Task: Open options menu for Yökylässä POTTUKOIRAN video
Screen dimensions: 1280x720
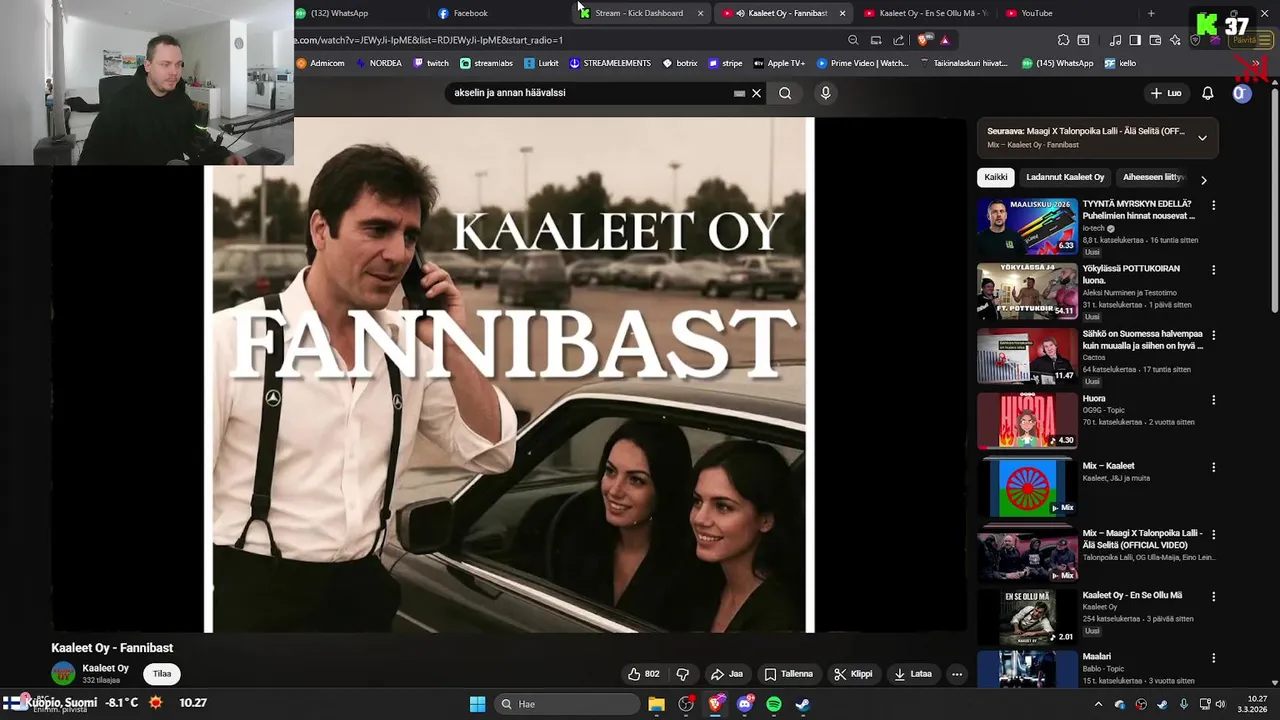Action: pyautogui.click(x=1214, y=270)
